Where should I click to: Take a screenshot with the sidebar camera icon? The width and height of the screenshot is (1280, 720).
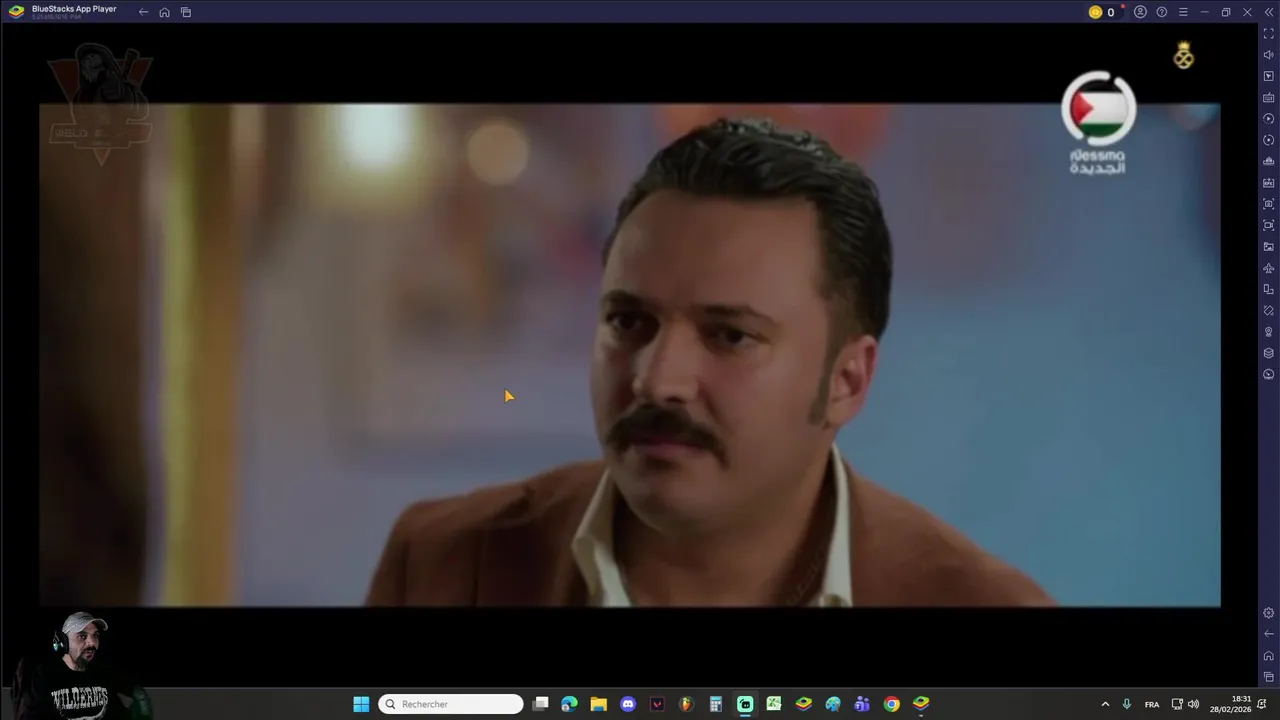pyautogui.click(x=1269, y=204)
